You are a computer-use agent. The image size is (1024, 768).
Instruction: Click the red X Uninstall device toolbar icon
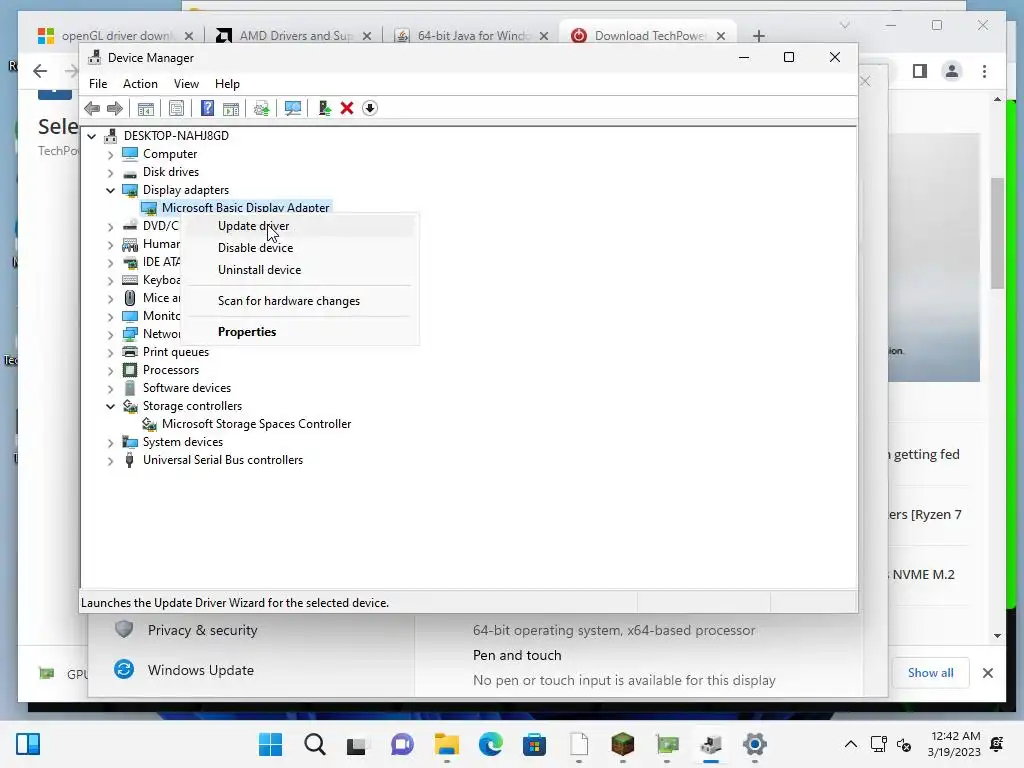pyautogui.click(x=347, y=108)
